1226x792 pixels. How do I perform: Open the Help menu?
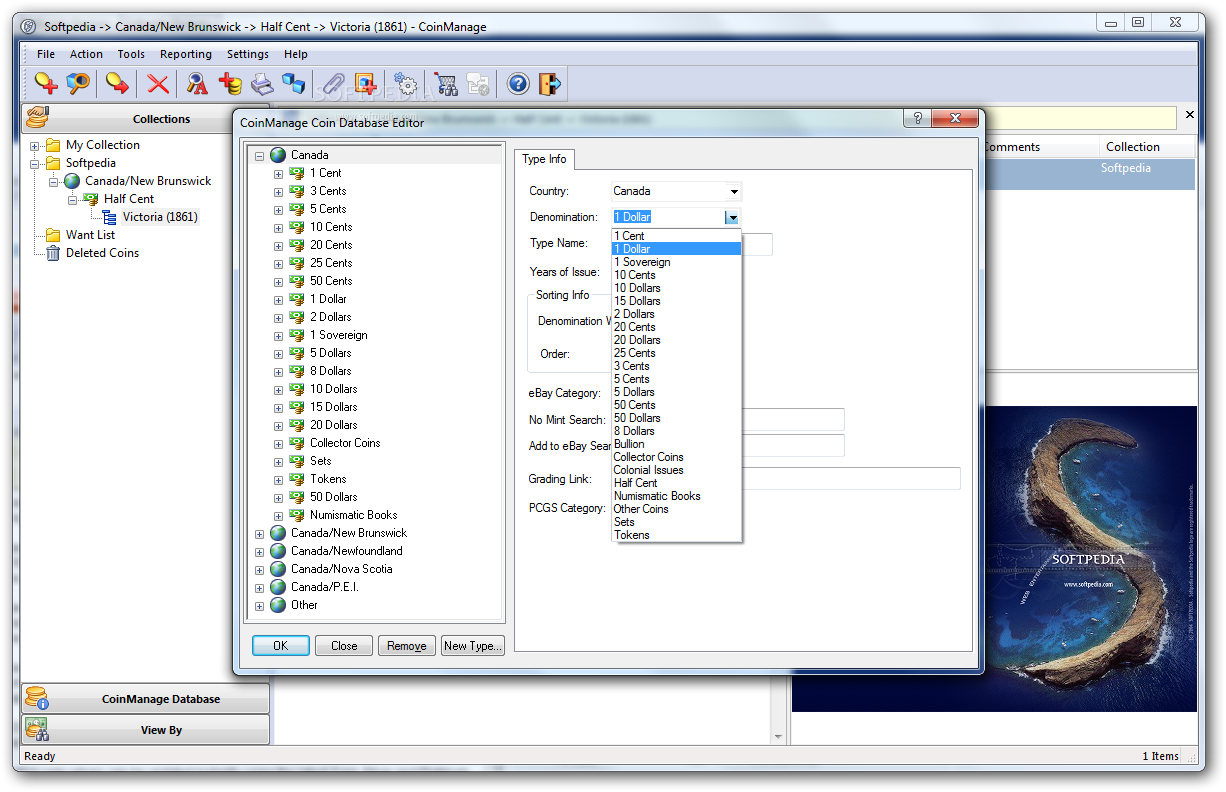296,54
